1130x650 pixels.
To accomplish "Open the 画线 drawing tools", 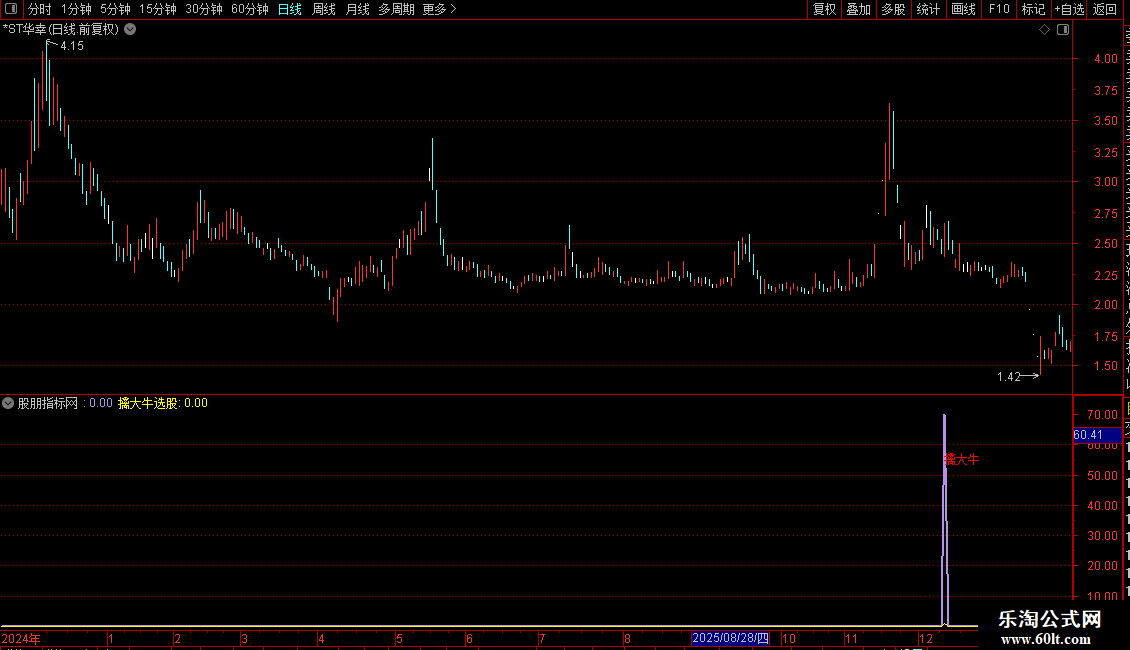I will click(964, 9).
